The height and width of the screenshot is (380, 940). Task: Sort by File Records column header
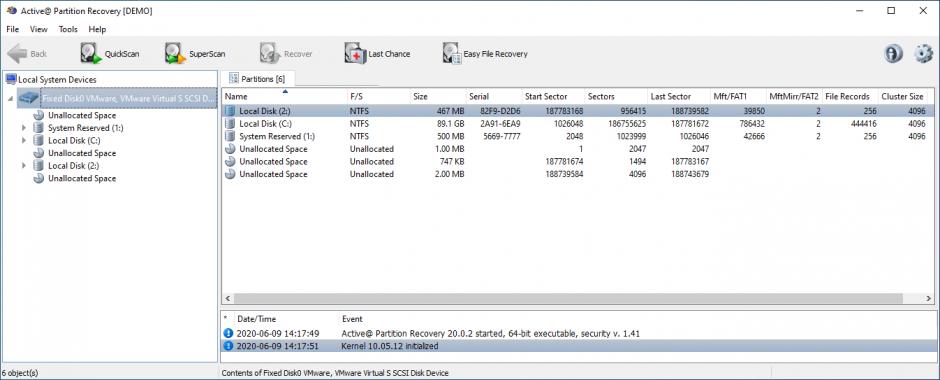[x=849, y=96]
